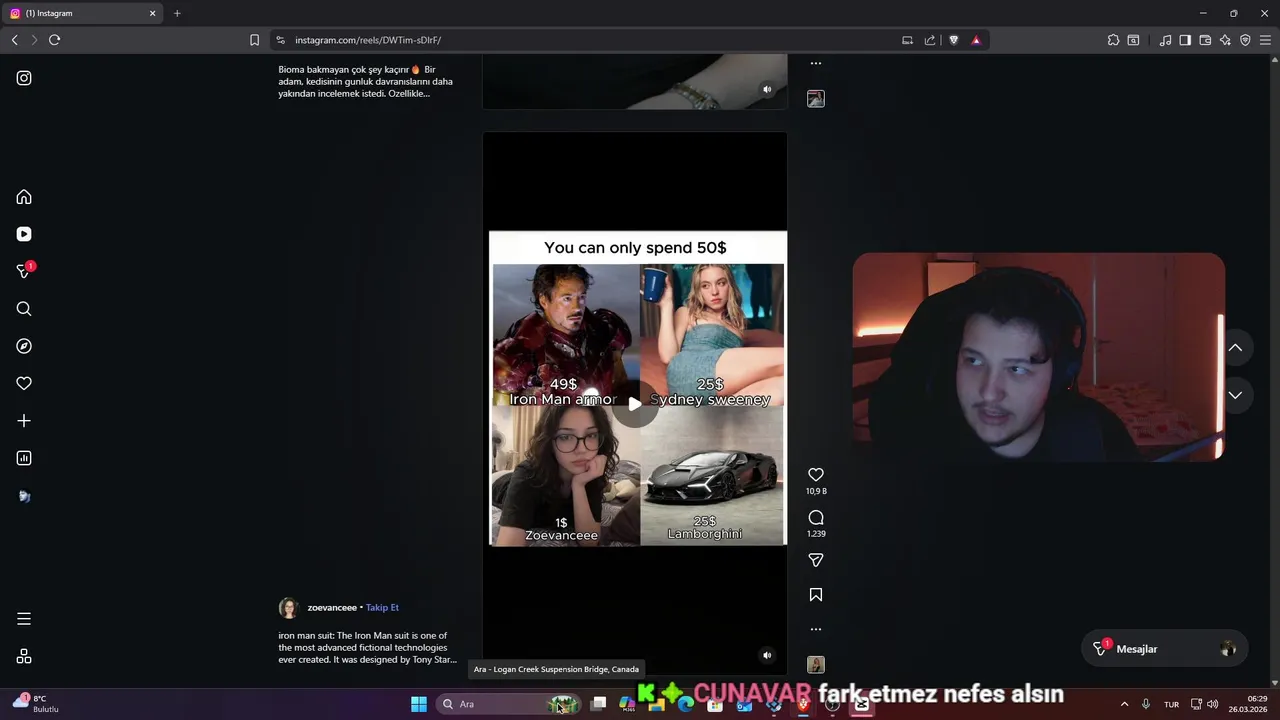Open the Dashboard chart icon in sidebar

[x=24, y=458]
